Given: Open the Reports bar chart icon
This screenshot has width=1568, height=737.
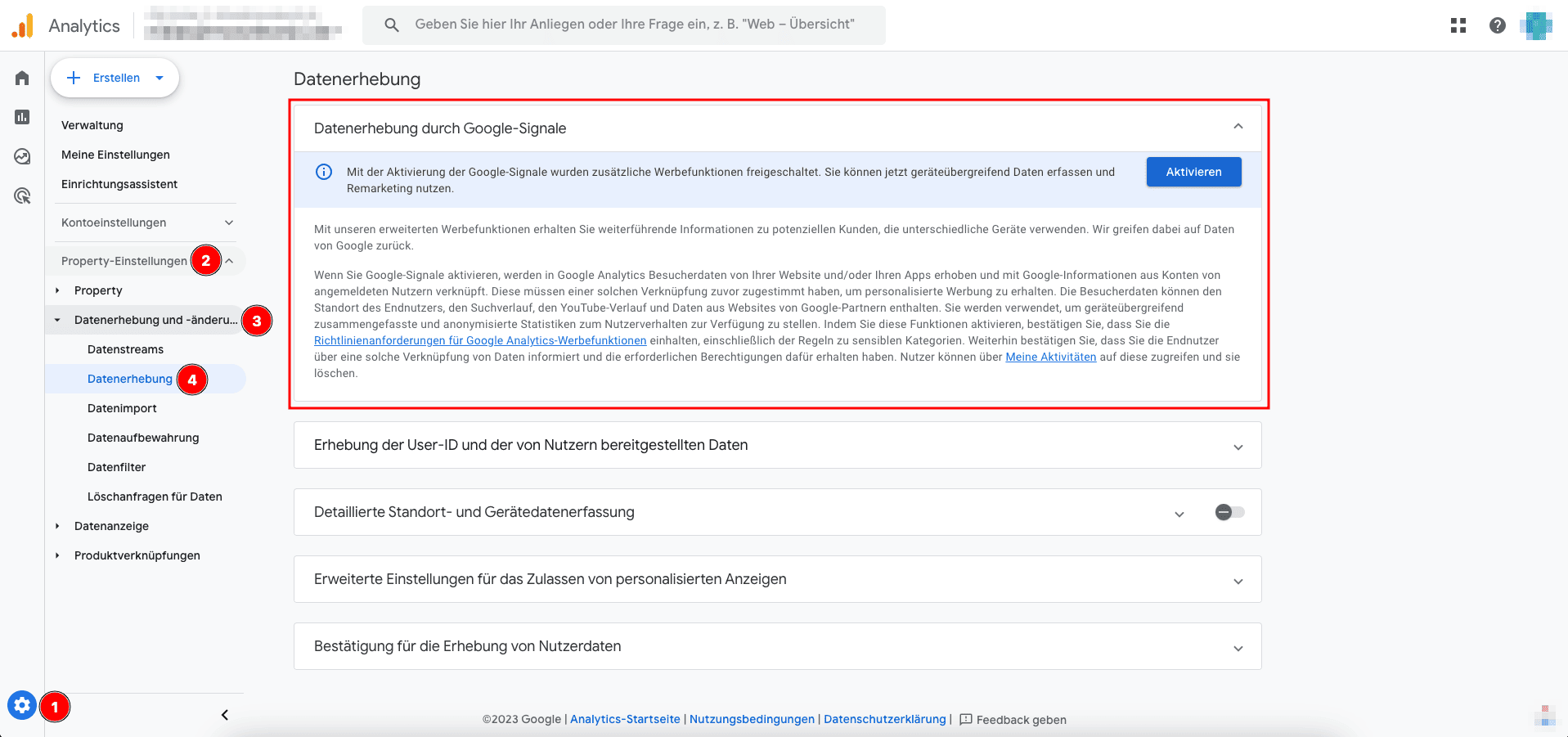Looking at the screenshot, I should (x=22, y=117).
